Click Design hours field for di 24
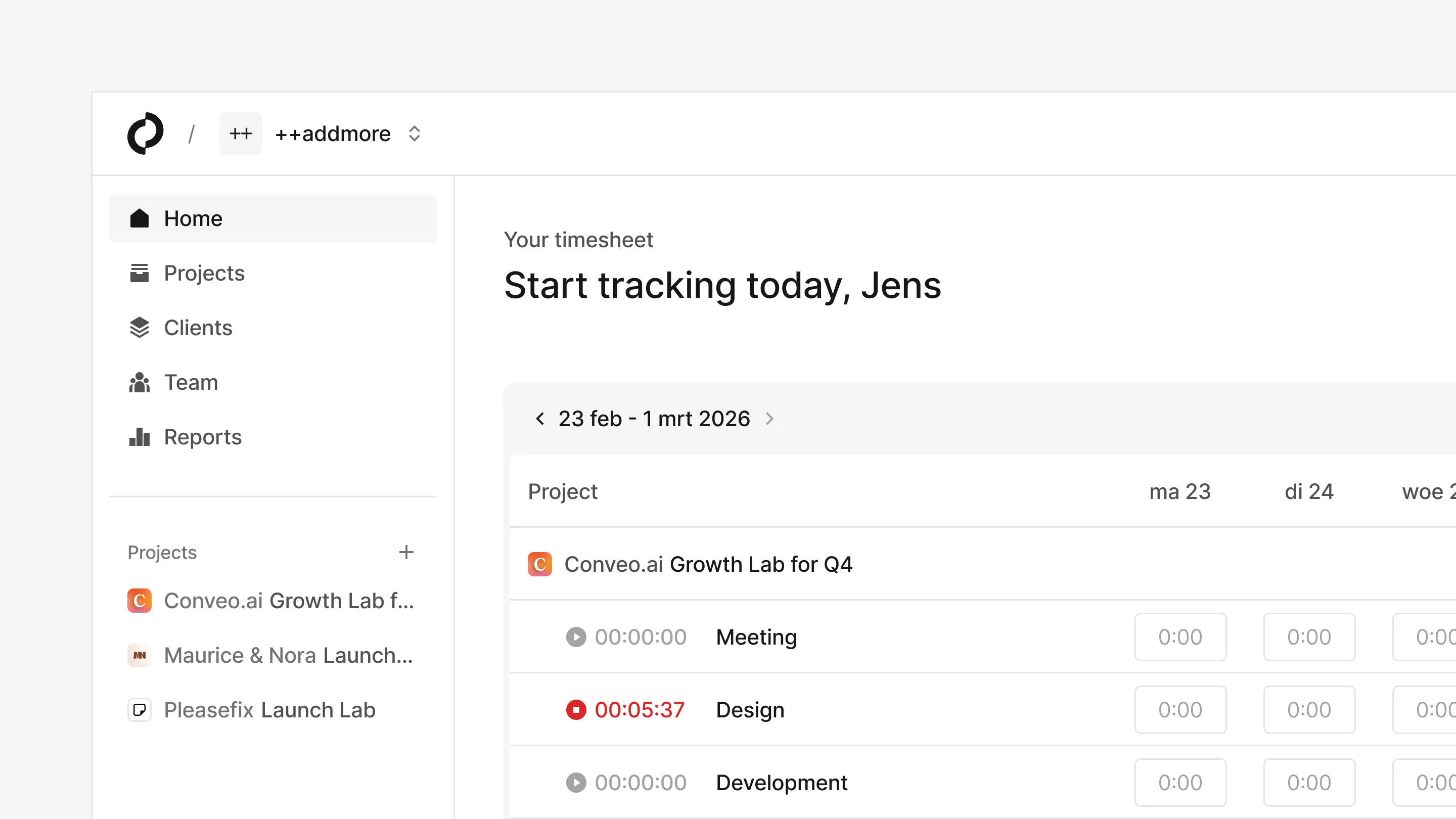 1308,710
